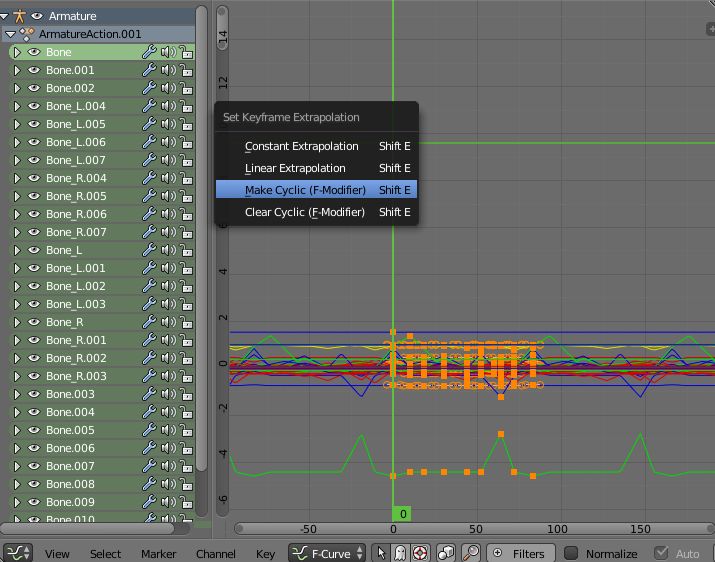Click the cube icon in the header
The image size is (715, 562).
[x=446, y=553]
